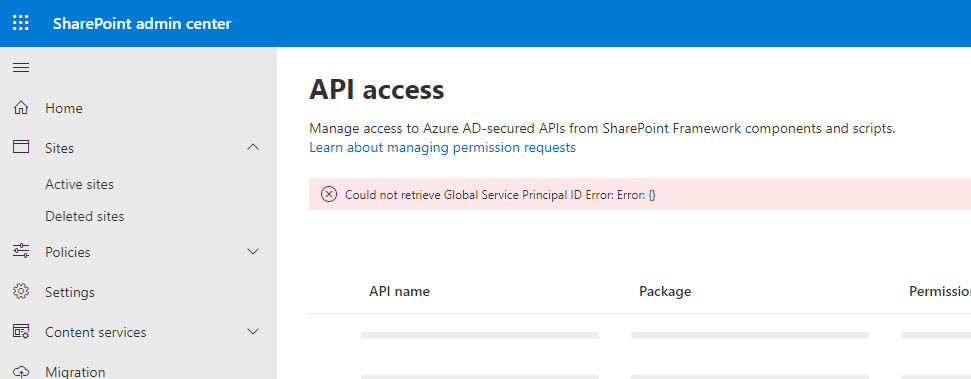The height and width of the screenshot is (379, 971).
Task: Click the Settings gear icon
Action: click(21, 292)
